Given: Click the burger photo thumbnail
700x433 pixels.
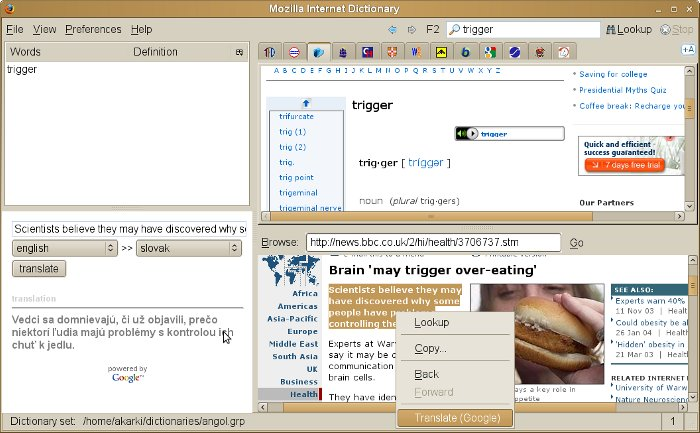Looking at the screenshot, I should click(538, 333).
